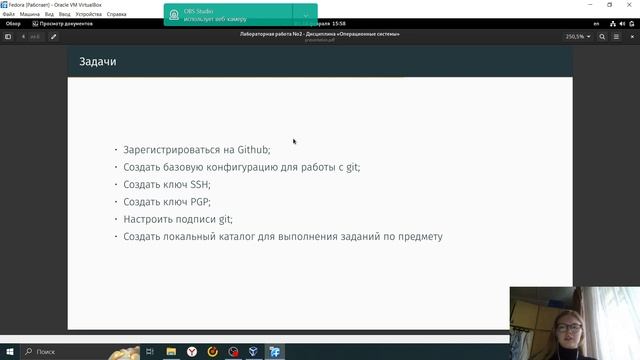Open the OBS Studio taskbar icon

click(233, 351)
